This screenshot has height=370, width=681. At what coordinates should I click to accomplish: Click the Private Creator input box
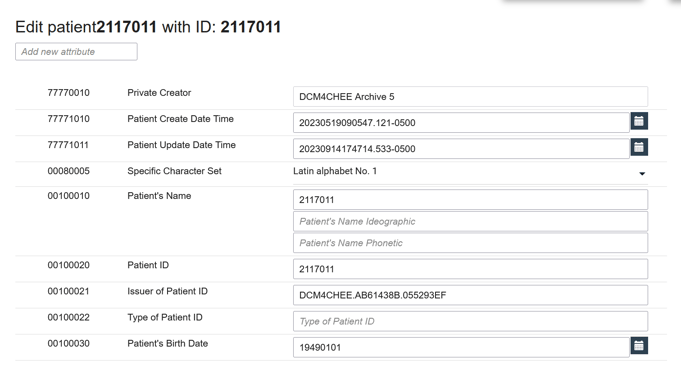(470, 97)
